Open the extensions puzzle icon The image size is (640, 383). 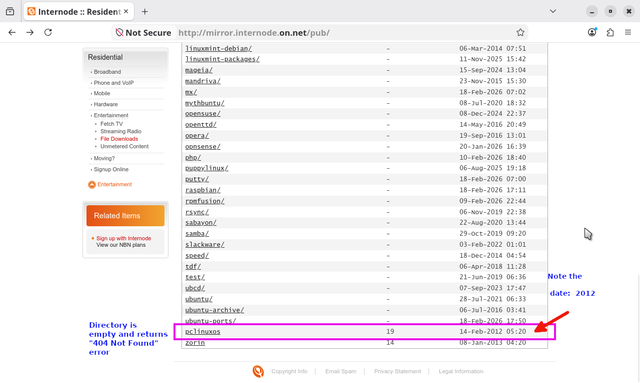(610, 32)
